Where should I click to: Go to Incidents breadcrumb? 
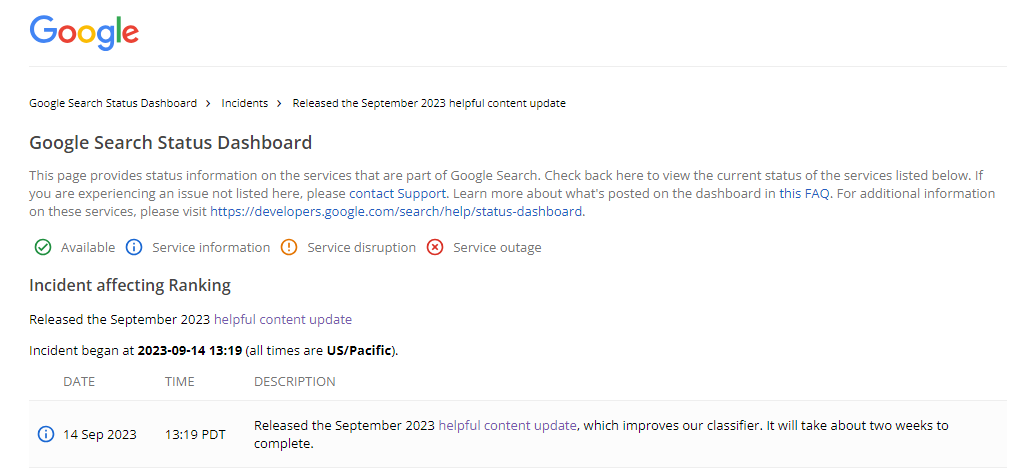(244, 103)
